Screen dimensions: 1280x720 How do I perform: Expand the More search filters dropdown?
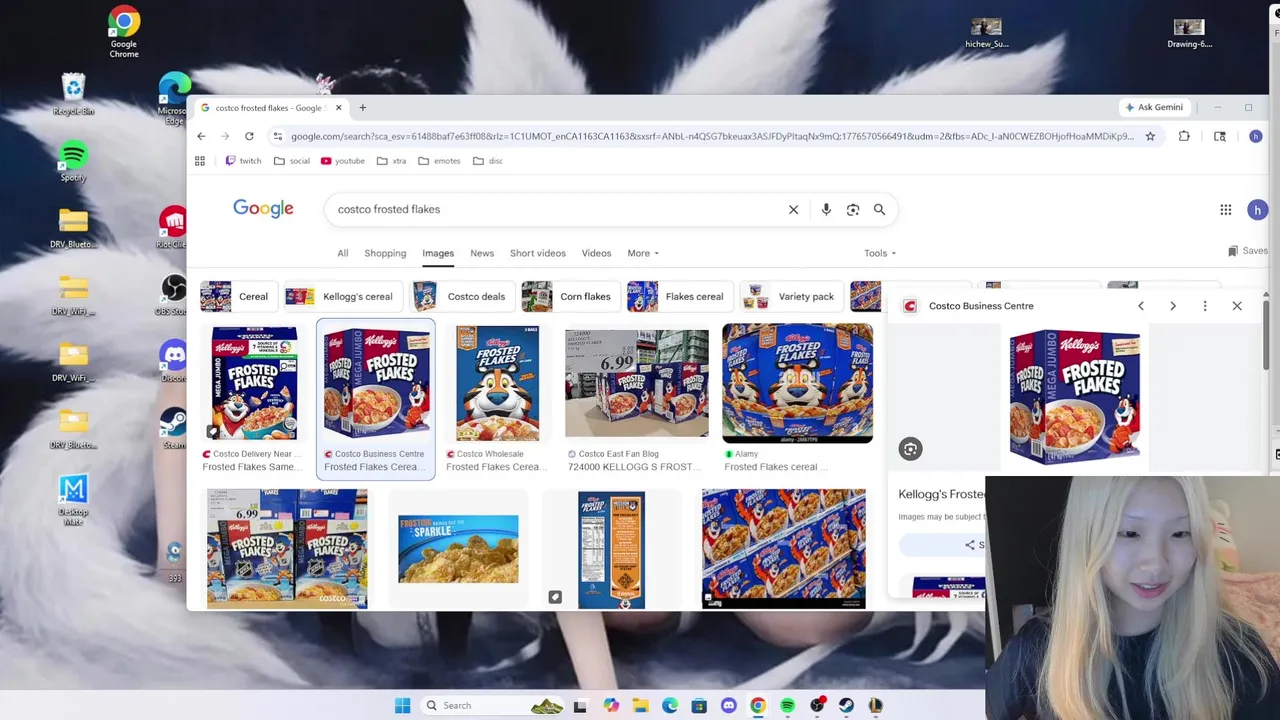tap(643, 253)
